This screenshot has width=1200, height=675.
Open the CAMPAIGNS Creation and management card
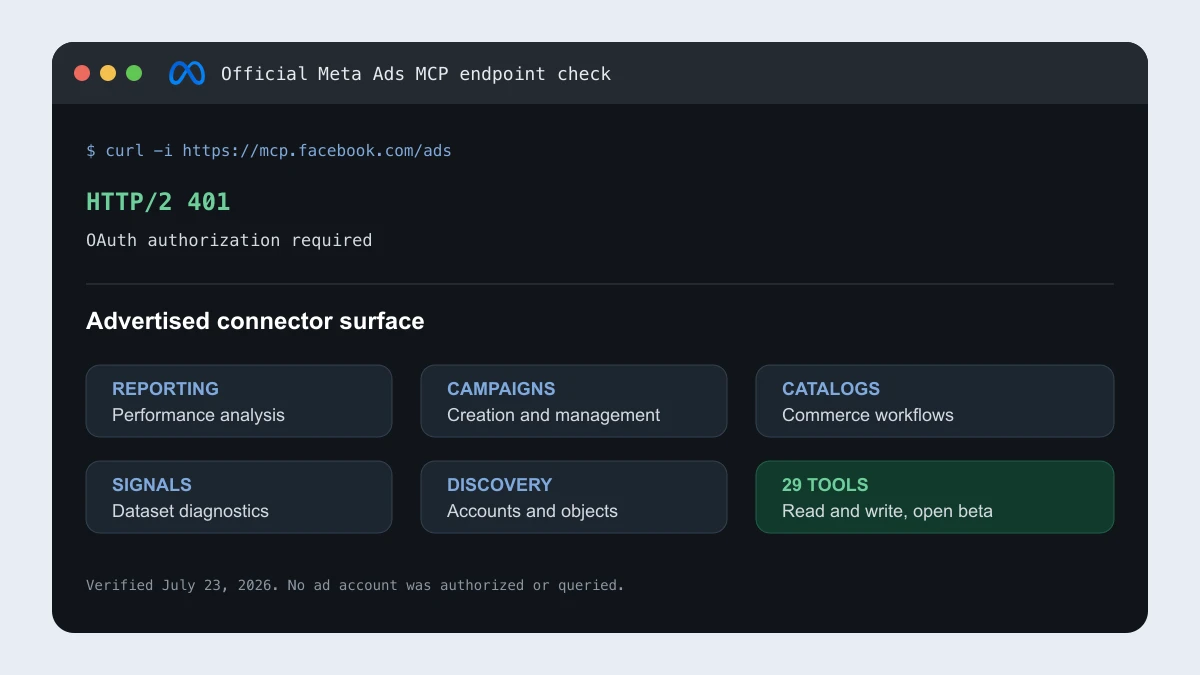574,401
